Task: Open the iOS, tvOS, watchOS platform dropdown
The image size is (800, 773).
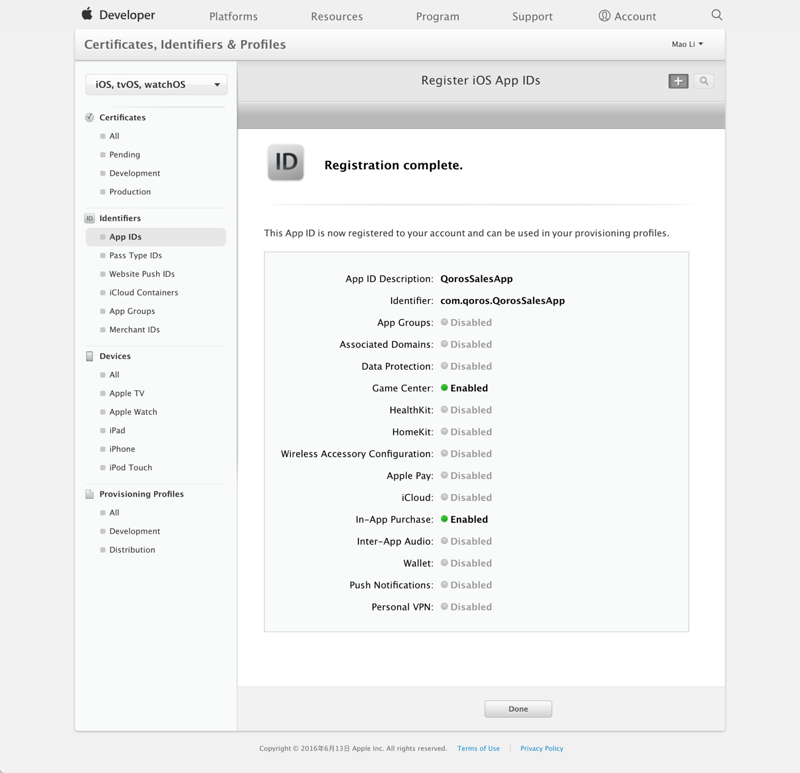Action: [x=156, y=85]
